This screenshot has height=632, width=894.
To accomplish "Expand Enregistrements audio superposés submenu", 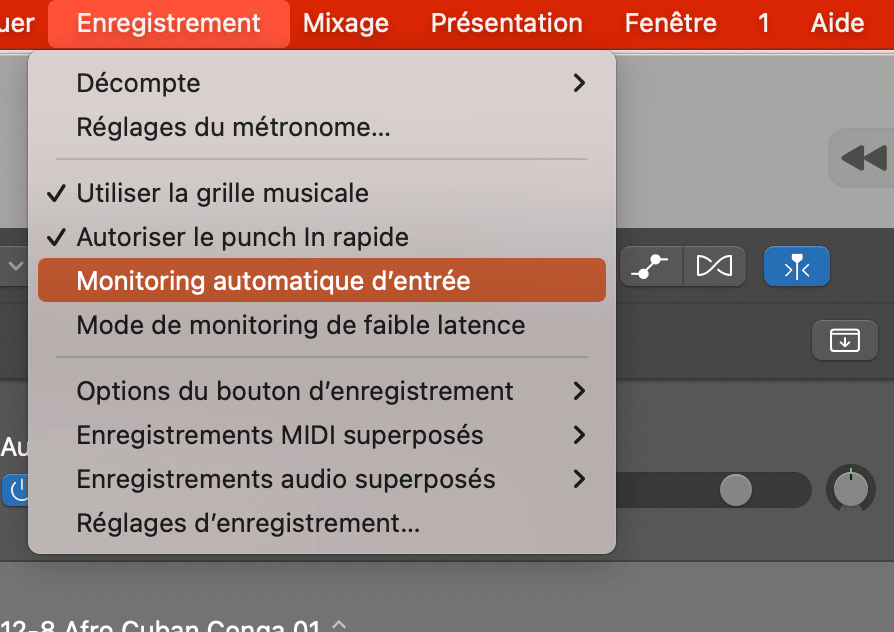I will [x=322, y=479].
